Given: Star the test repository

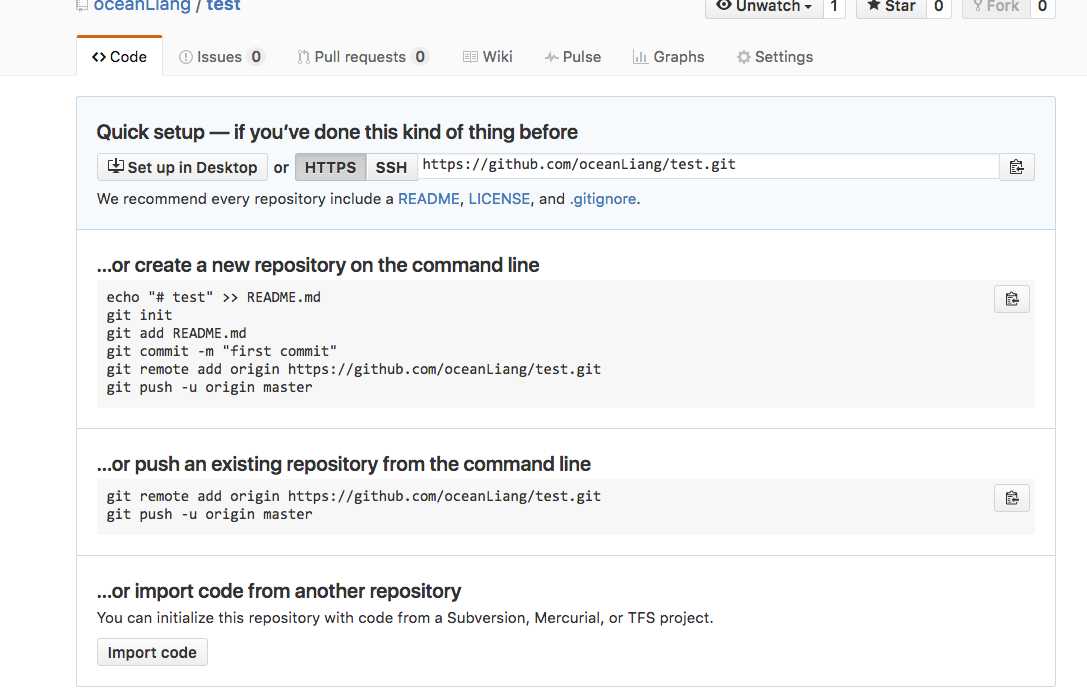Looking at the screenshot, I should [x=892, y=7].
